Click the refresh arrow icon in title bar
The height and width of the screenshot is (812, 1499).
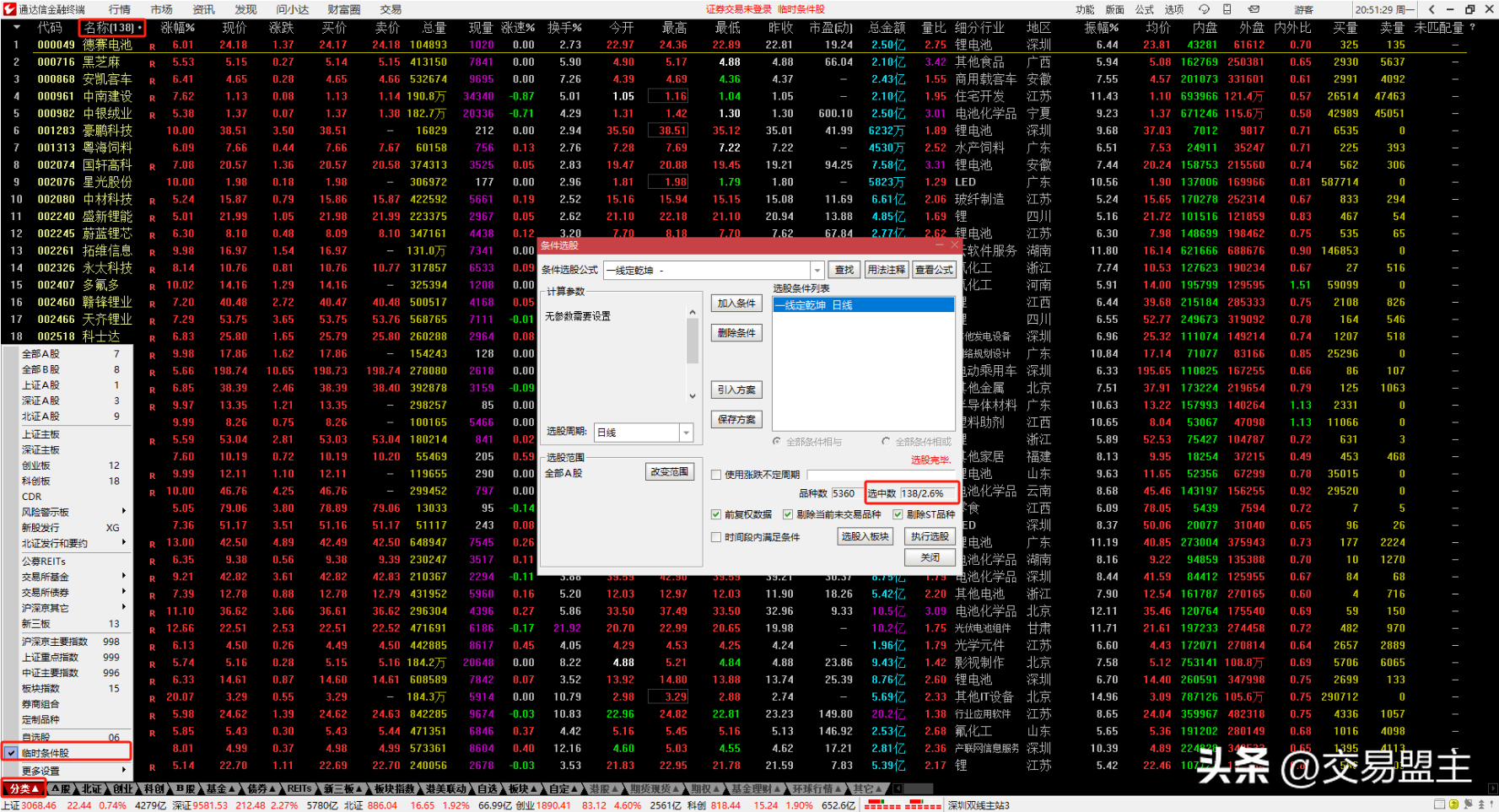1204,9
